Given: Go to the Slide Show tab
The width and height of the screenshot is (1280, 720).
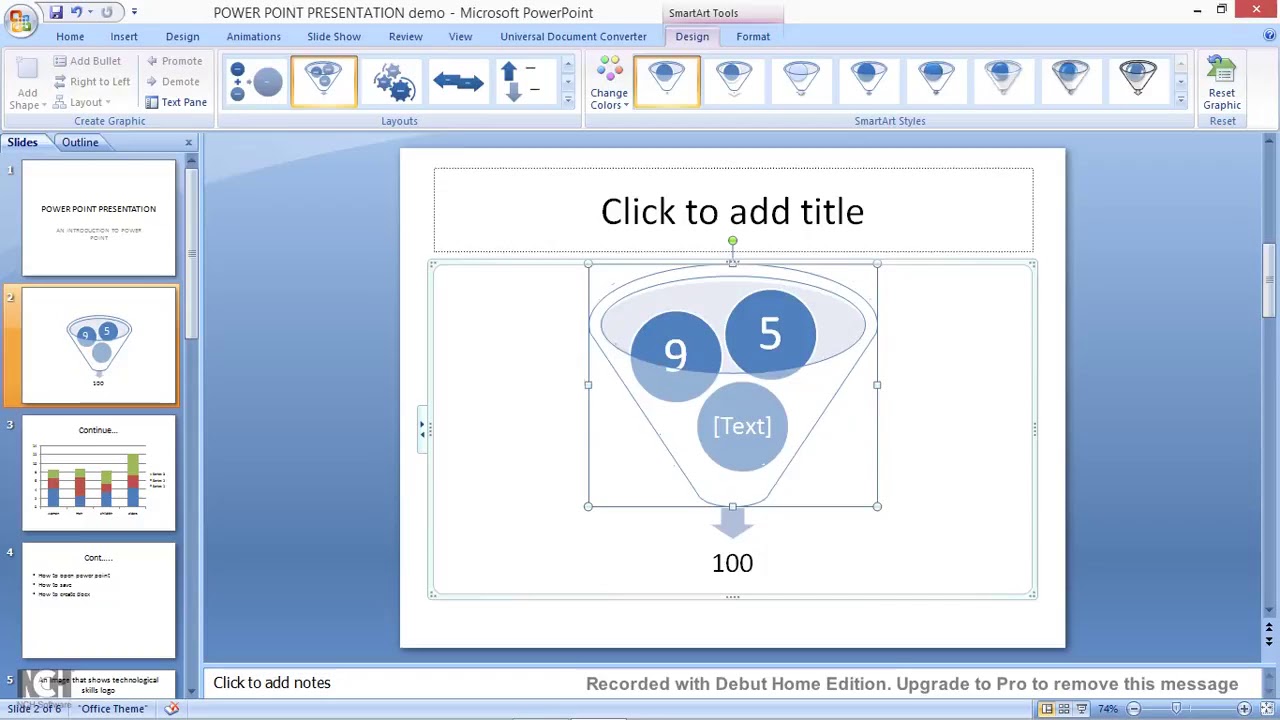Looking at the screenshot, I should click(334, 36).
